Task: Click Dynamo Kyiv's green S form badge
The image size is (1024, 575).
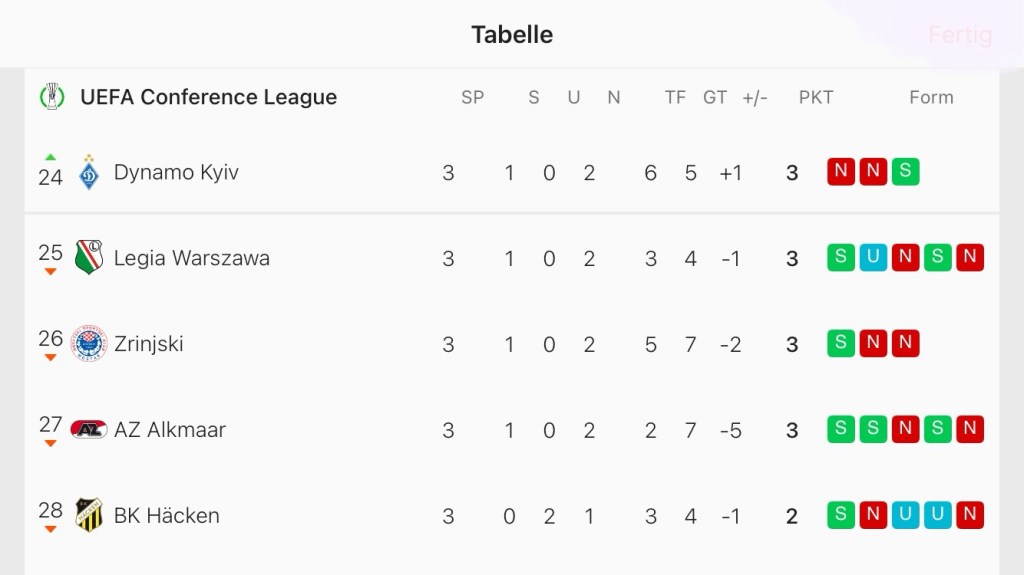Action: tap(905, 172)
